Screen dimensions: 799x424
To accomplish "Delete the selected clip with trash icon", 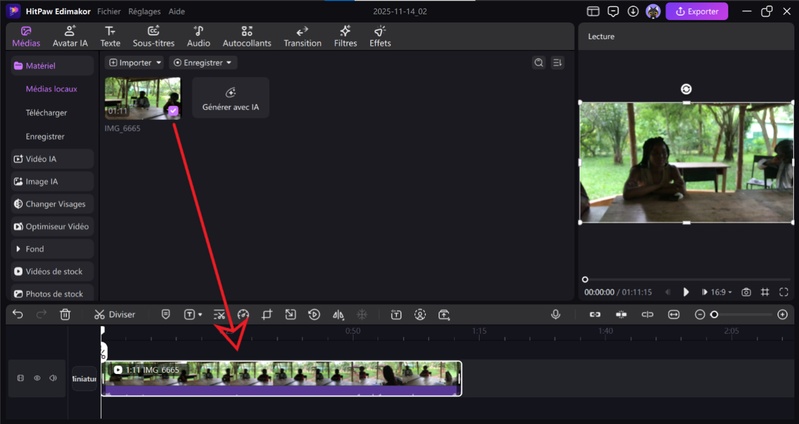I will coord(65,314).
